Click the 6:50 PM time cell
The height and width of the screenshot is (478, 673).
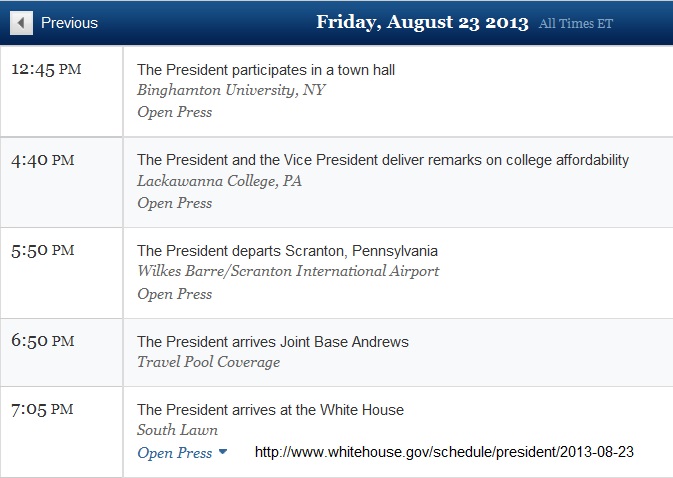[43, 342]
